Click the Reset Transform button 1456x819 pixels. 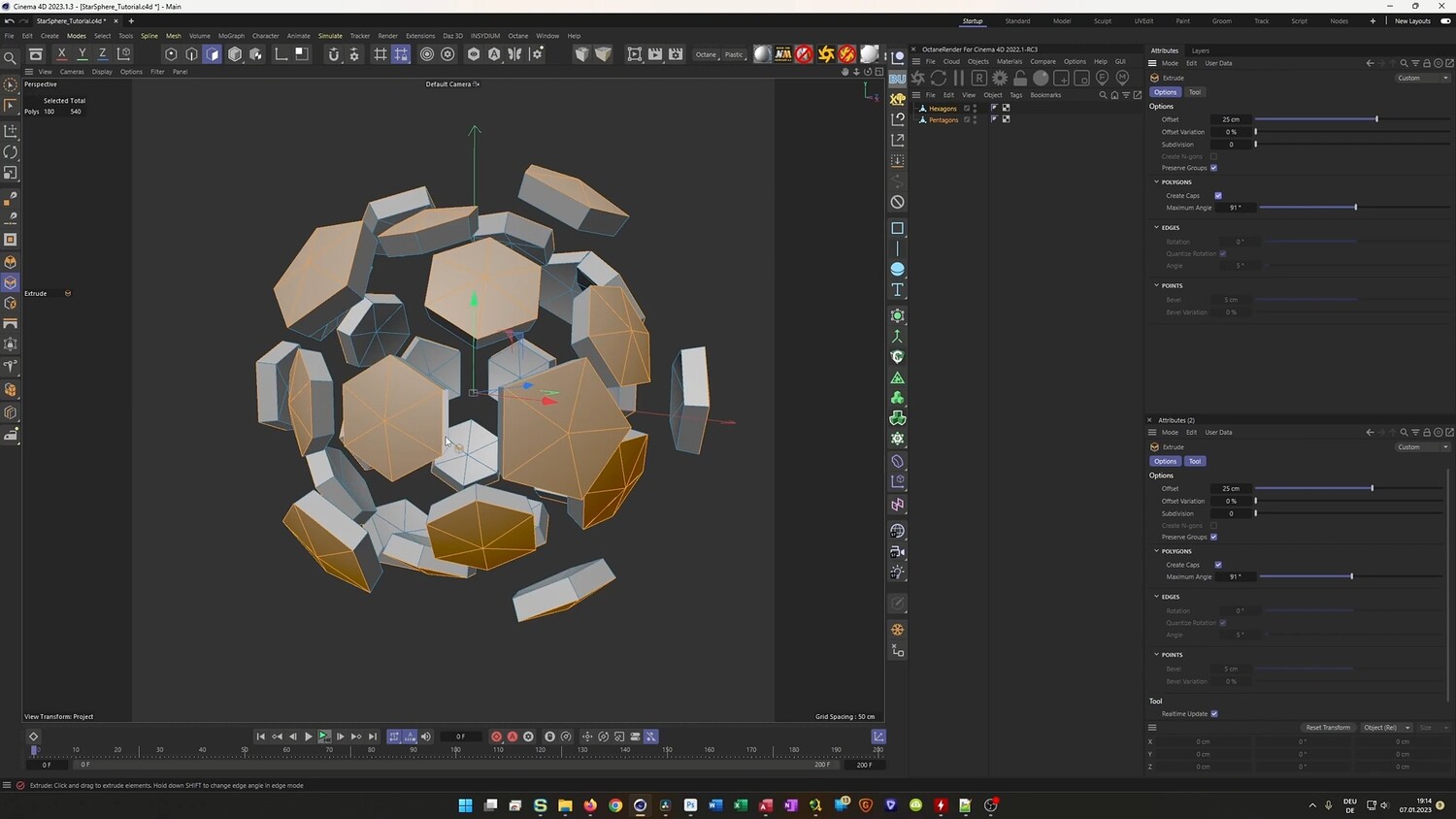tap(1328, 728)
